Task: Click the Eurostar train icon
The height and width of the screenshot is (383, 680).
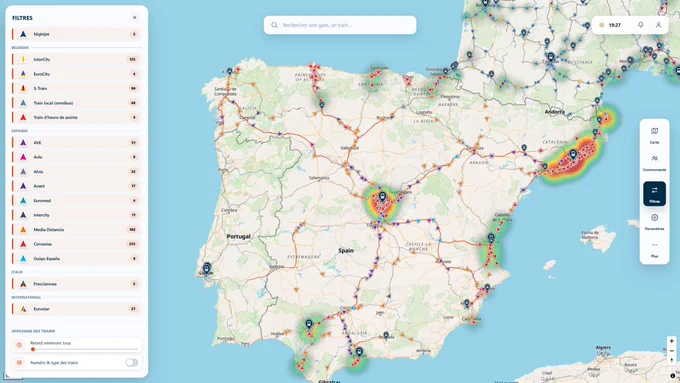Action: pos(23,309)
